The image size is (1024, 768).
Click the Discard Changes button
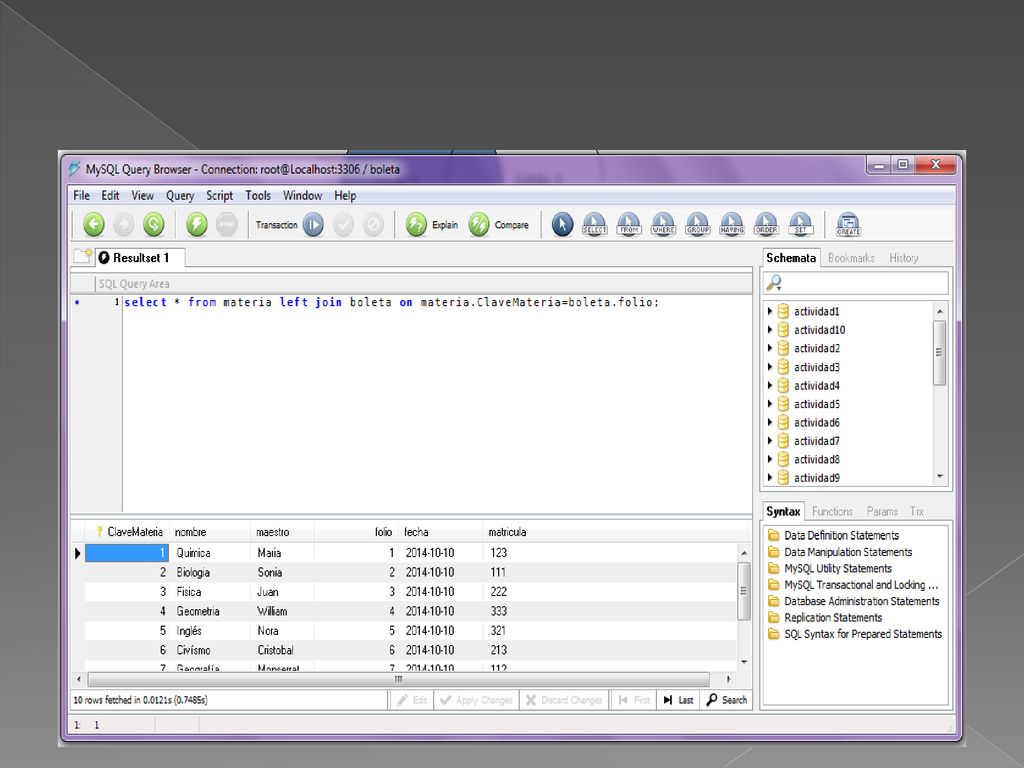pyautogui.click(x=564, y=700)
